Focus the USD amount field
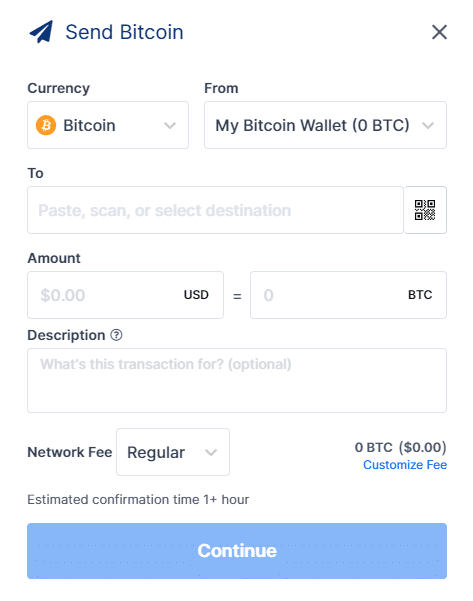The height and width of the screenshot is (601, 473). (125, 295)
